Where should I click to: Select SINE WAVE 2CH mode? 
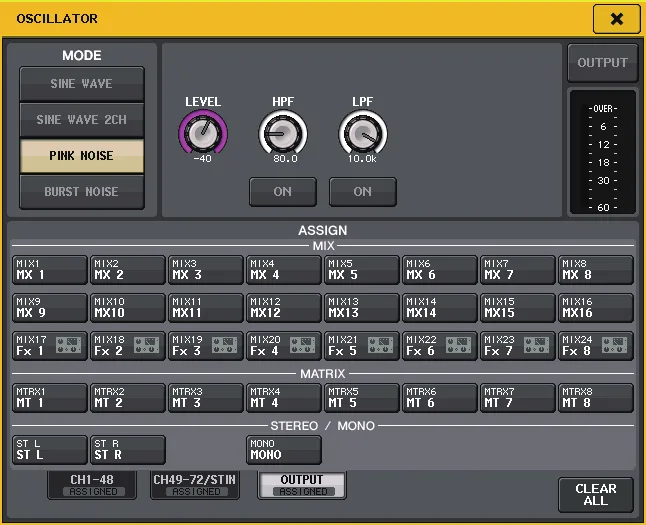(x=82, y=120)
